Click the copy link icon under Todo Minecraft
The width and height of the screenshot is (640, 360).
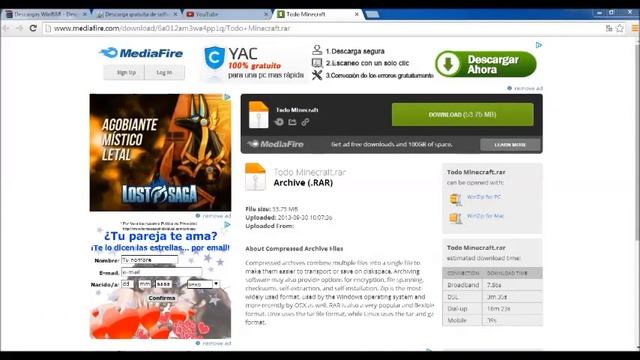pos(305,122)
